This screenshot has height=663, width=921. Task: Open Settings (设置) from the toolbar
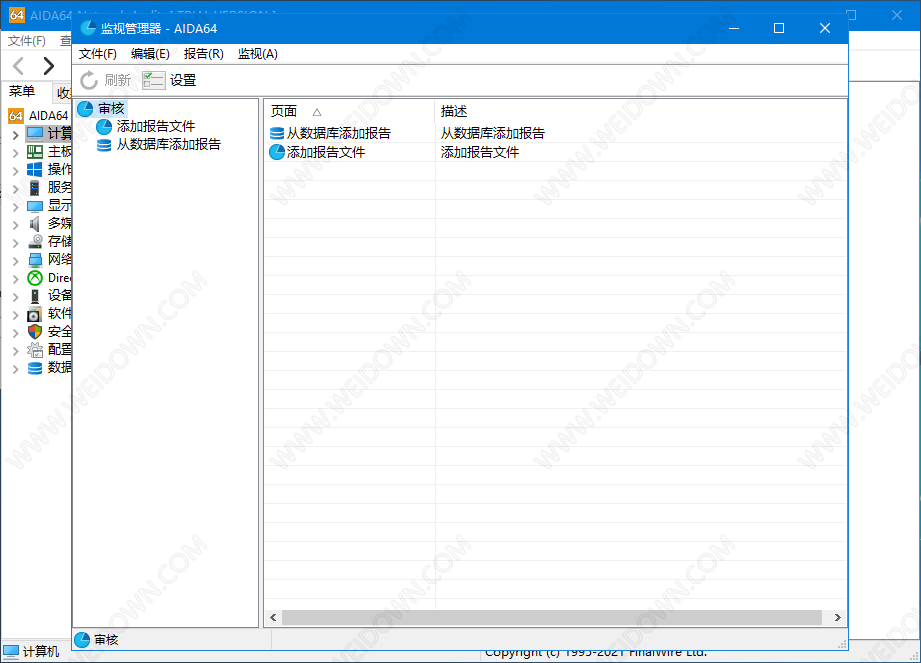[x=154, y=81]
